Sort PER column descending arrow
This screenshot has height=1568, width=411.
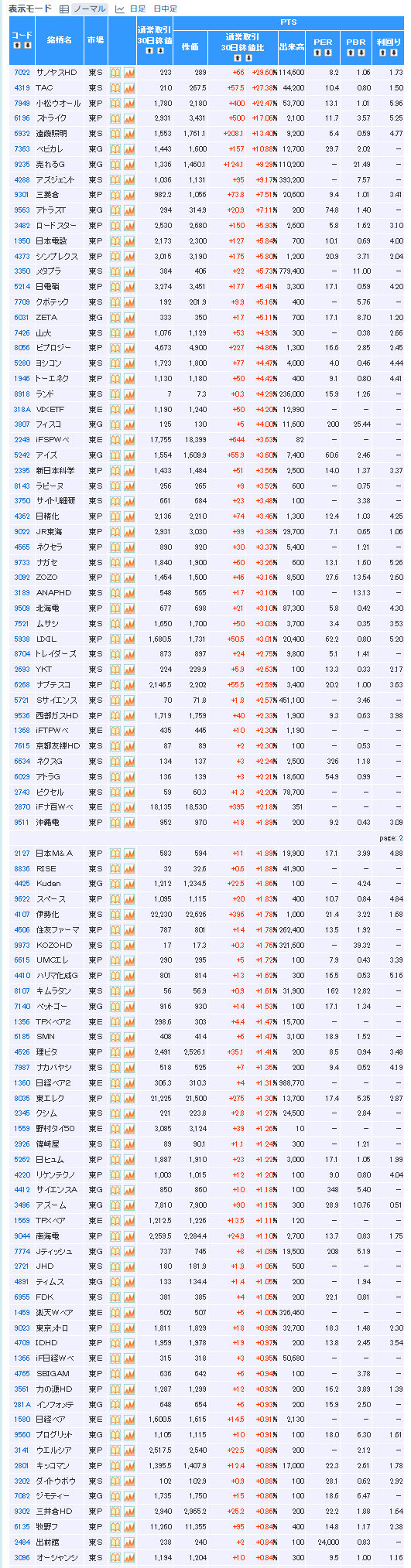pos(328,53)
